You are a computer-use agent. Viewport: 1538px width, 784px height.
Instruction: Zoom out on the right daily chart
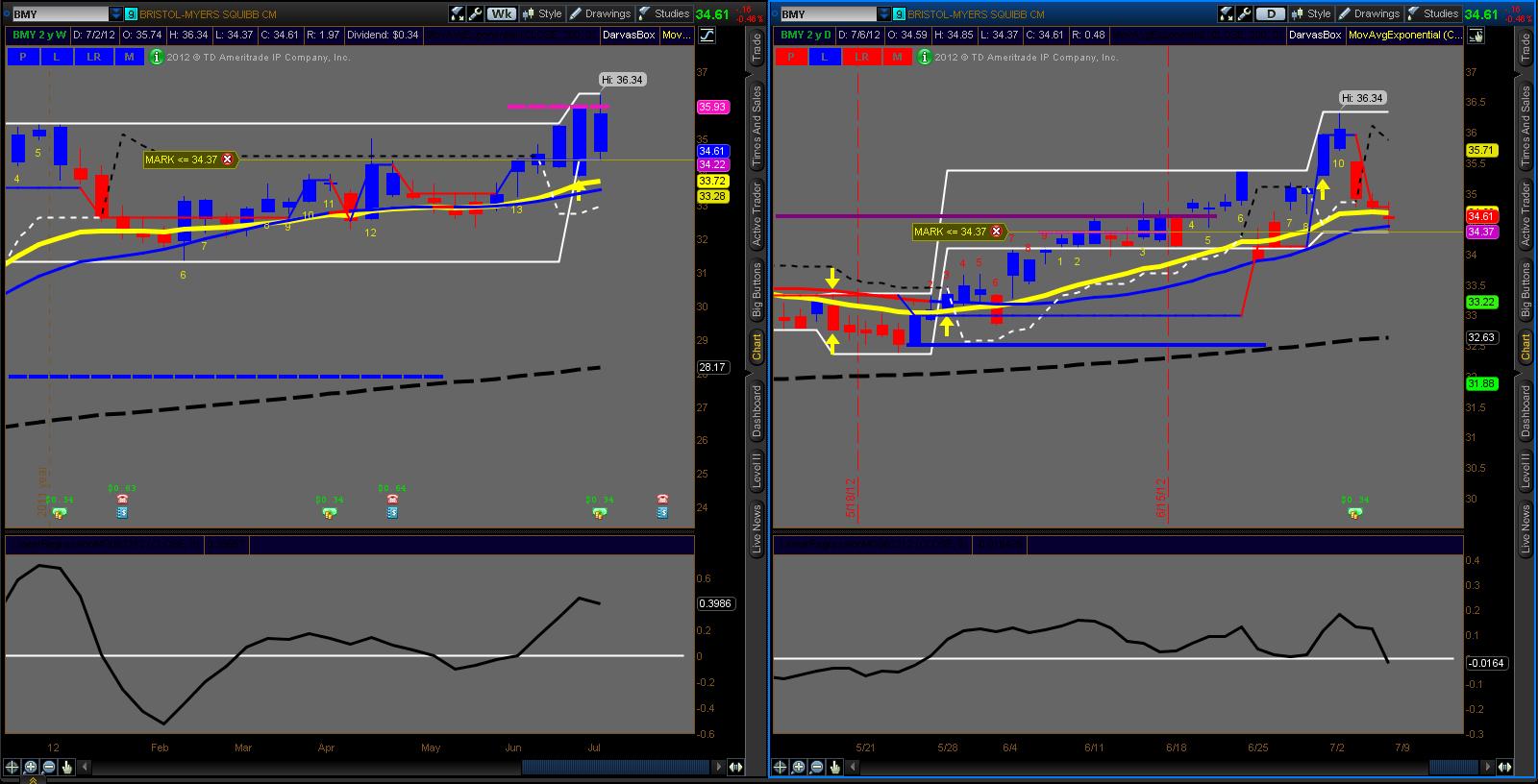point(818,767)
